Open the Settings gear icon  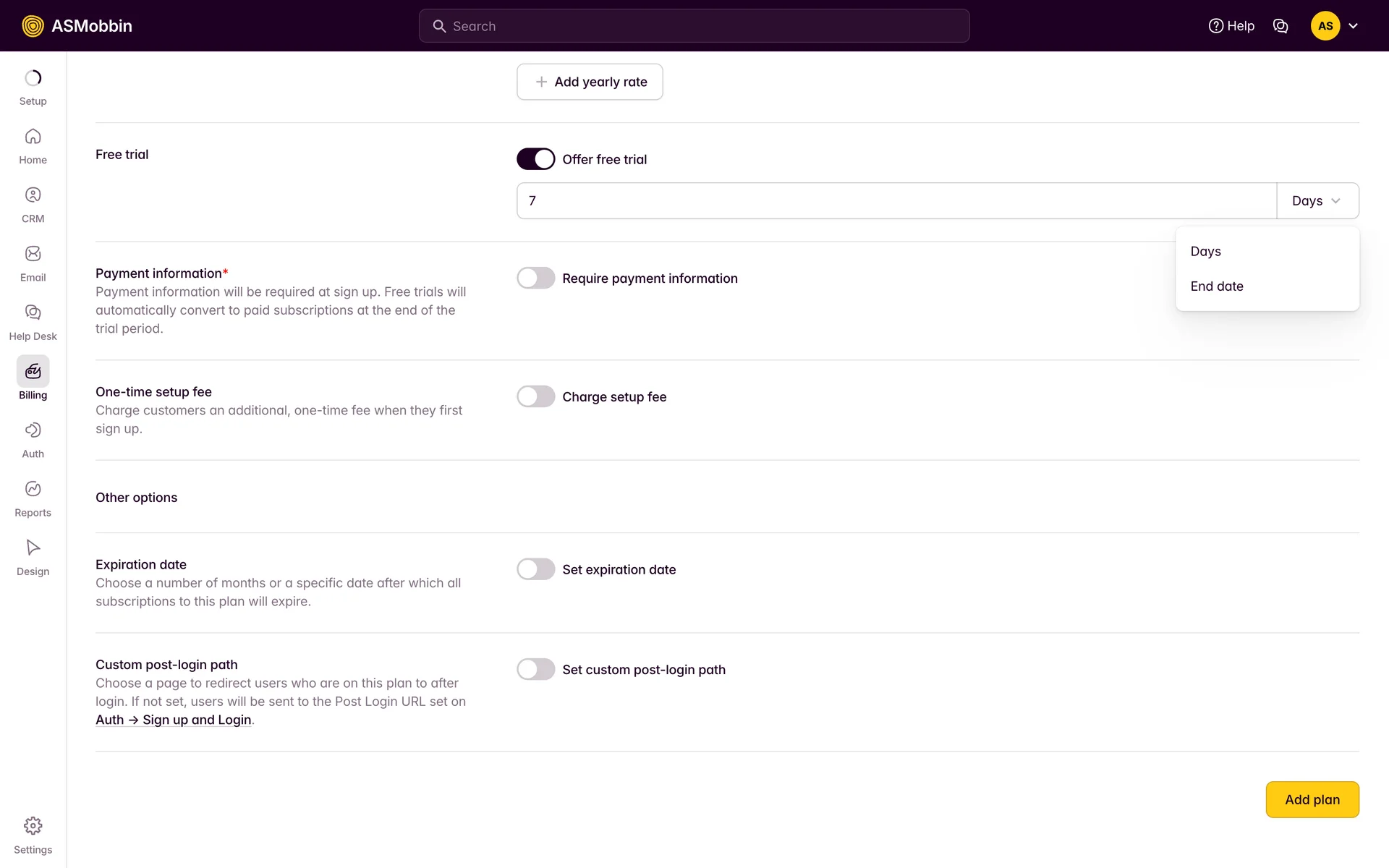pyautogui.click(x=33, y=826)
